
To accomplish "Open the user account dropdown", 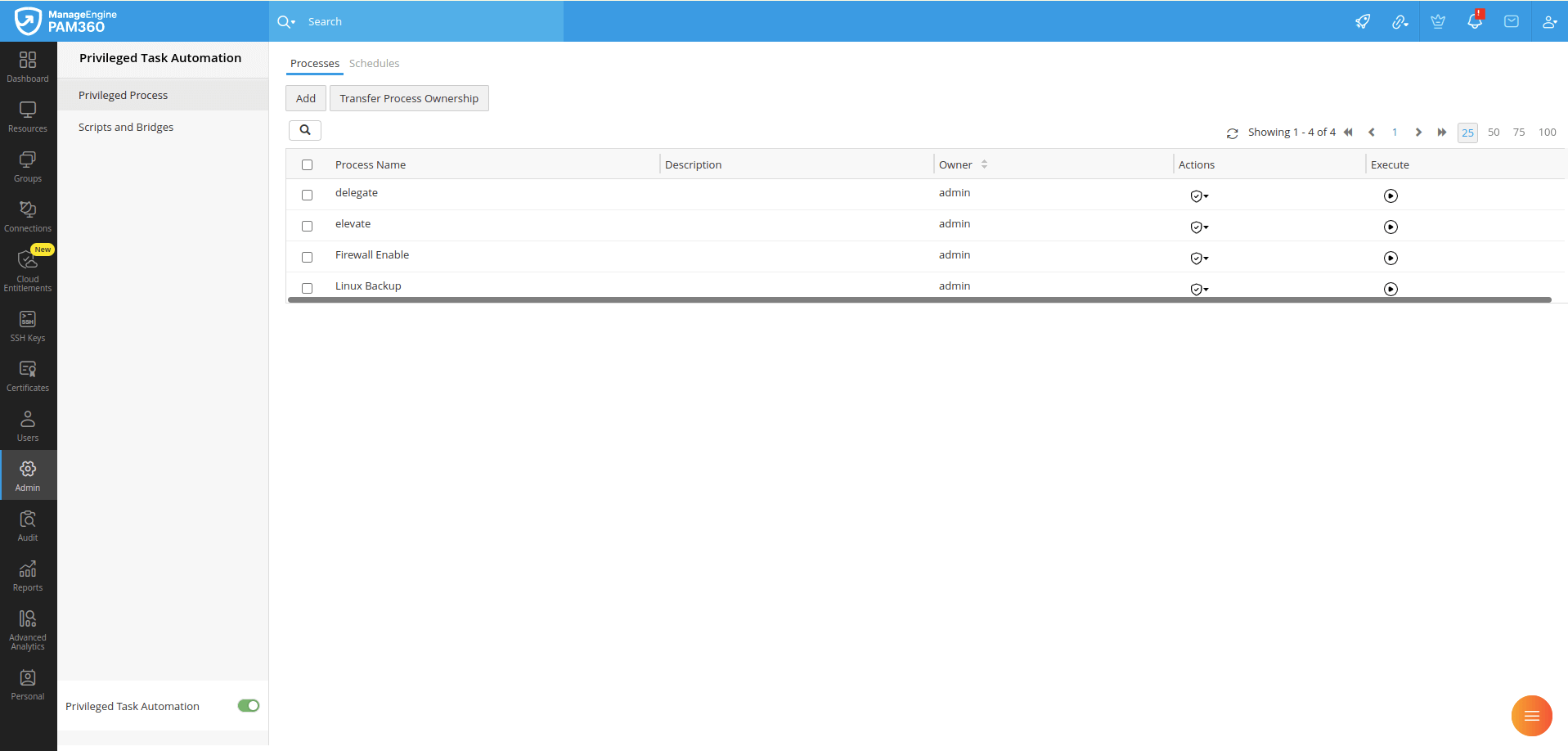I will pyautogui.click(x=1550, y=20).
